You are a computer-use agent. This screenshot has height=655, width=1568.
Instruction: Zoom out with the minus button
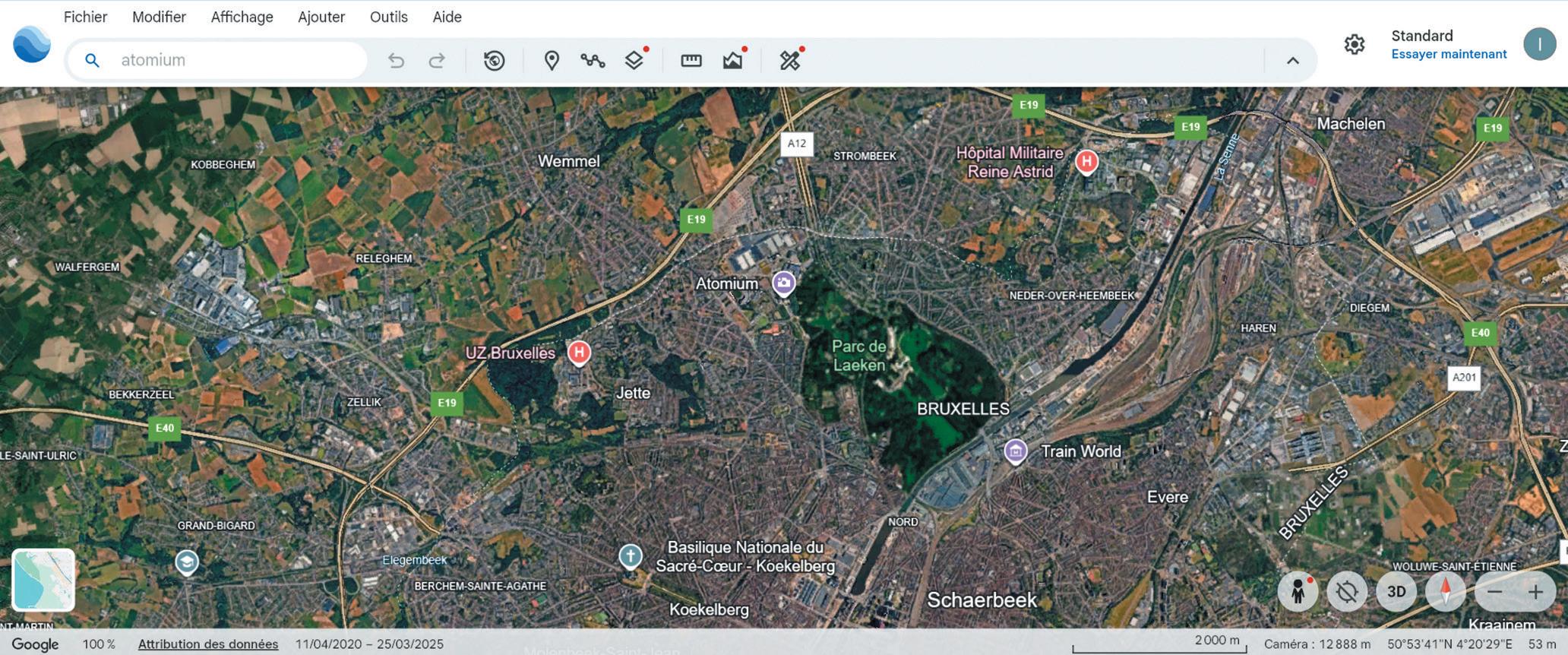[1494, 592]
